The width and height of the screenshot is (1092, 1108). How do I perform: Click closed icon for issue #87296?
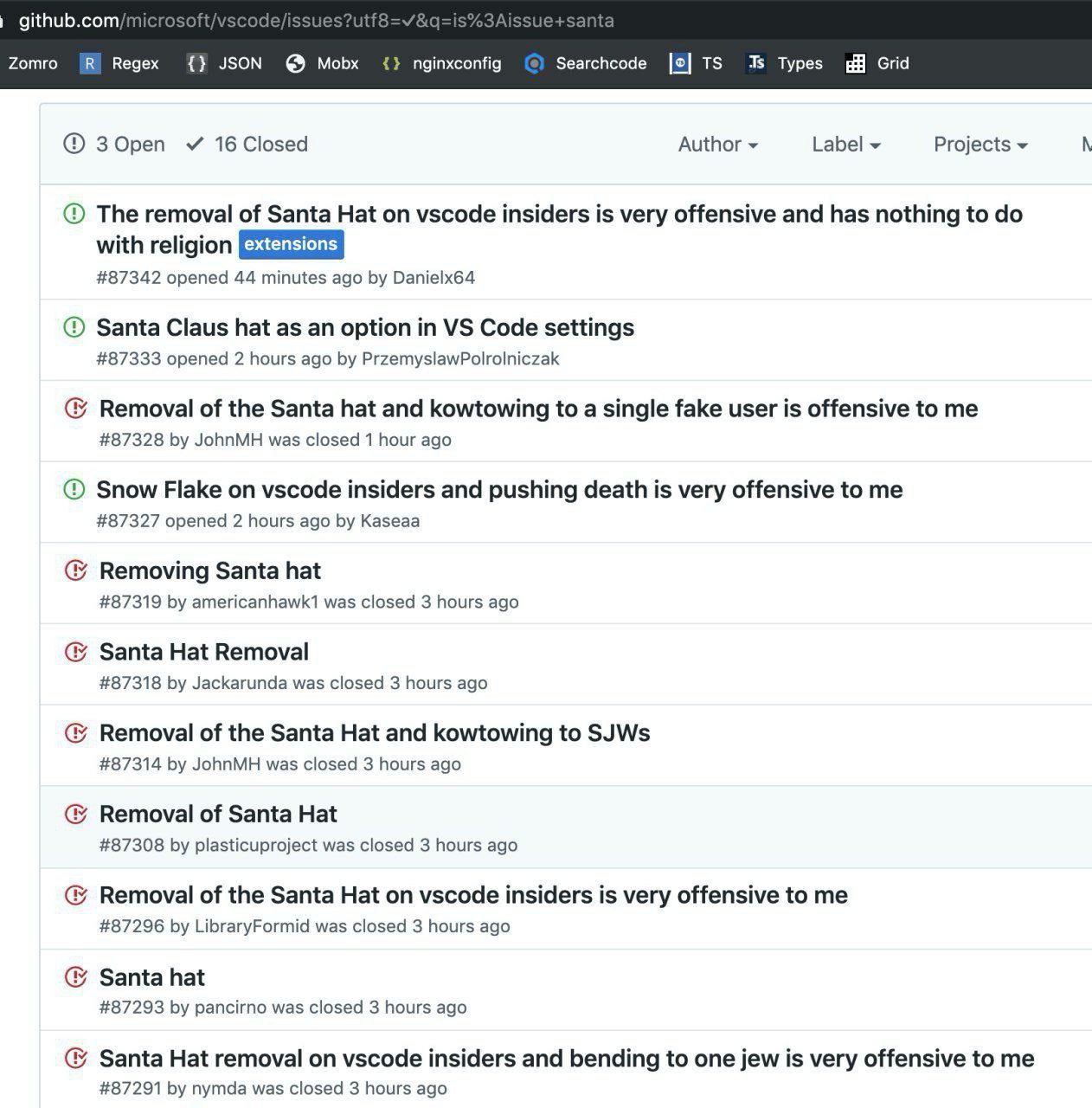(76, 894)
